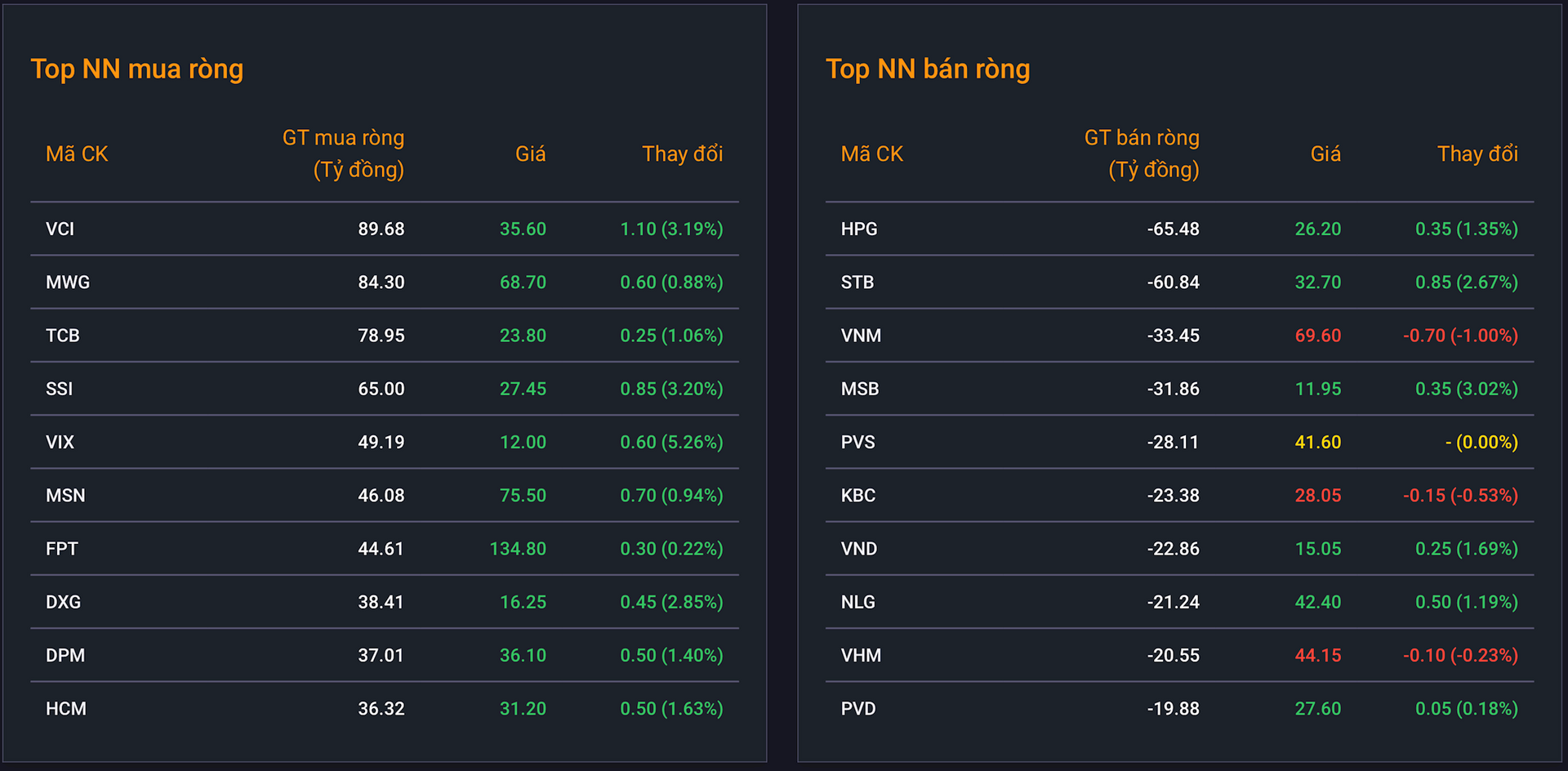
Task: Click PVS change value - (0.00%)
Action: [x=1481, y=442]
